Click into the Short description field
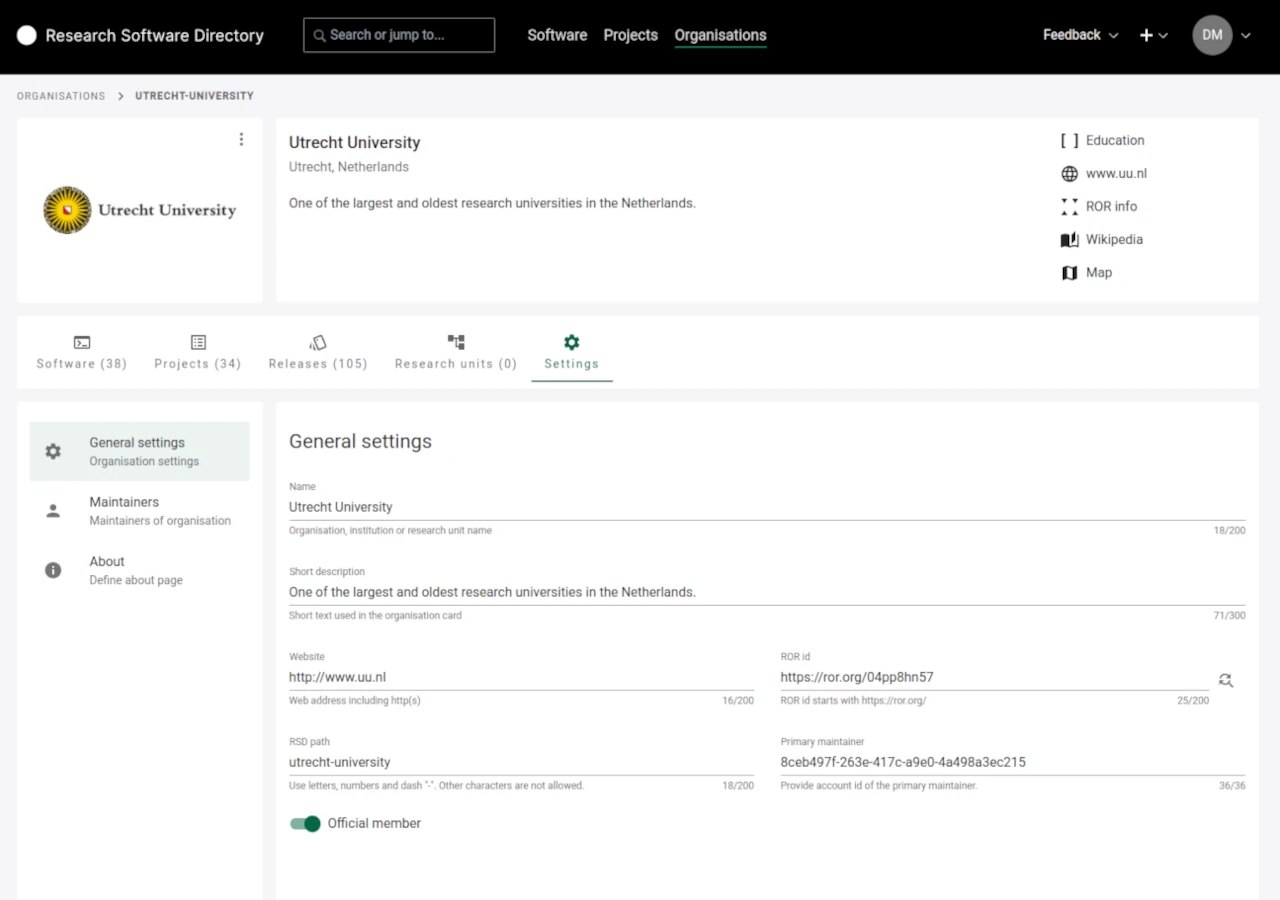Screen dimensions: 1280x900 pos(767,593)
